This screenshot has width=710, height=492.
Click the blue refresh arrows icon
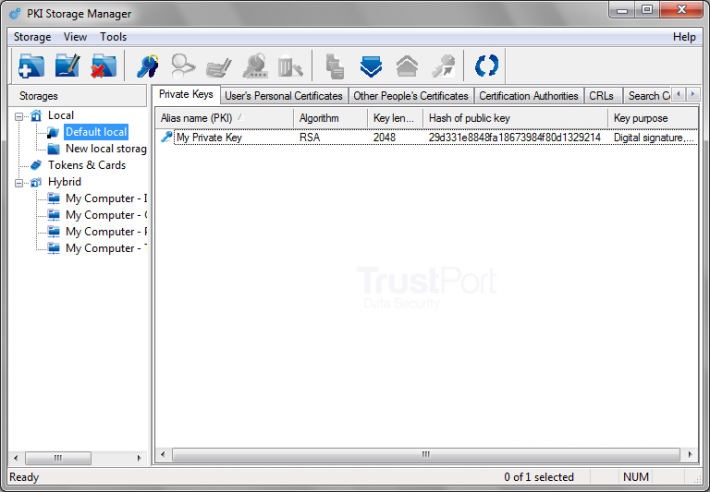[x=487, y=66]
